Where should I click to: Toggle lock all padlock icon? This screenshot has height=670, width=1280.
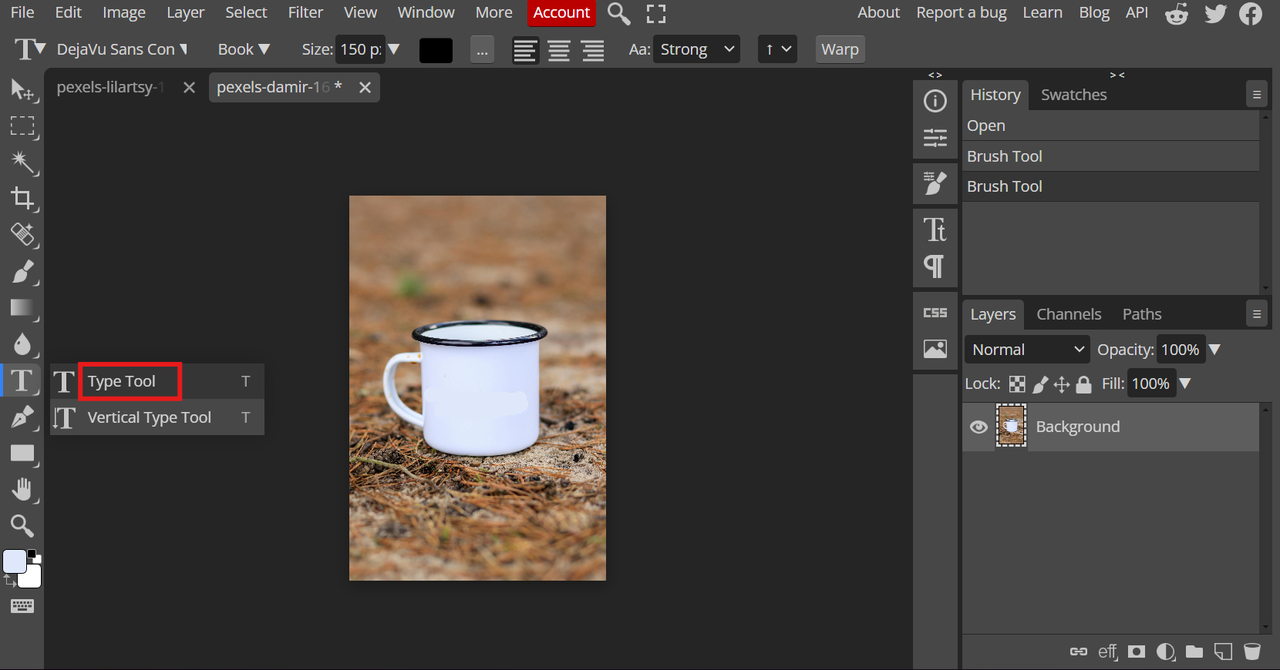(x=1084, y=384)
